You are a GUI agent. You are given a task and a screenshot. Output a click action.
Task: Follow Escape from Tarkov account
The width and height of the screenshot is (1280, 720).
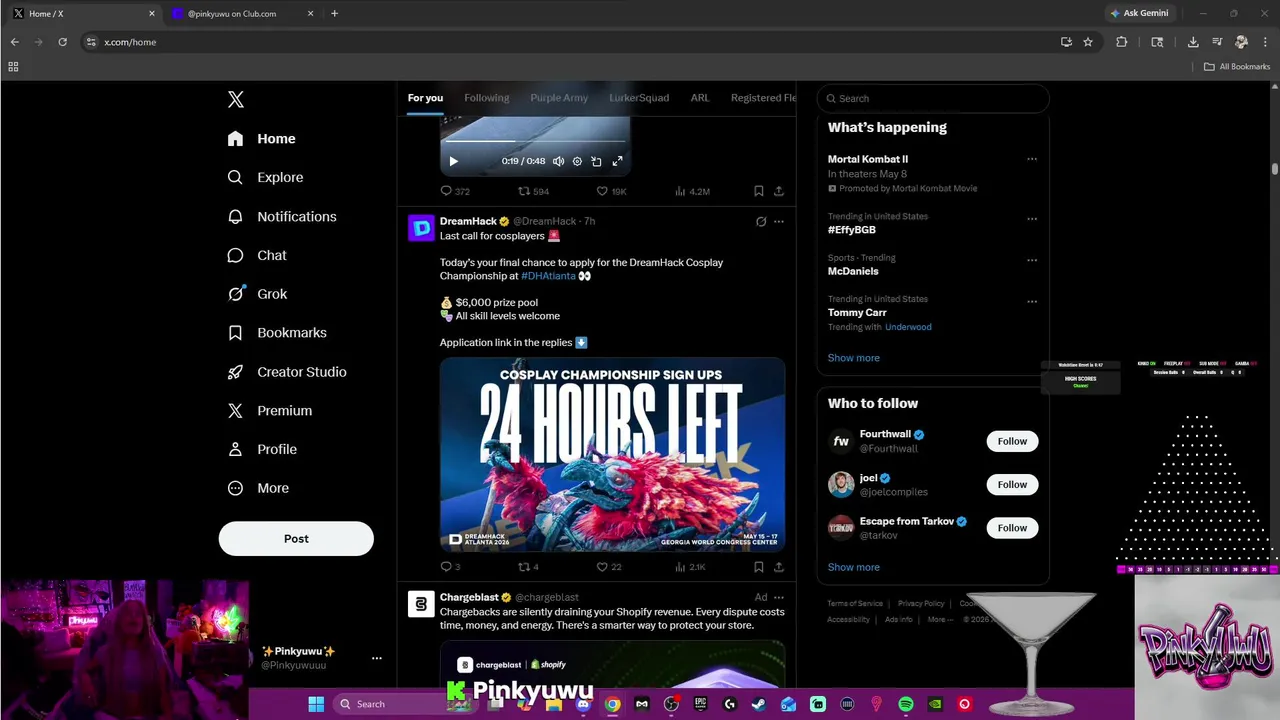[1012, 527]
